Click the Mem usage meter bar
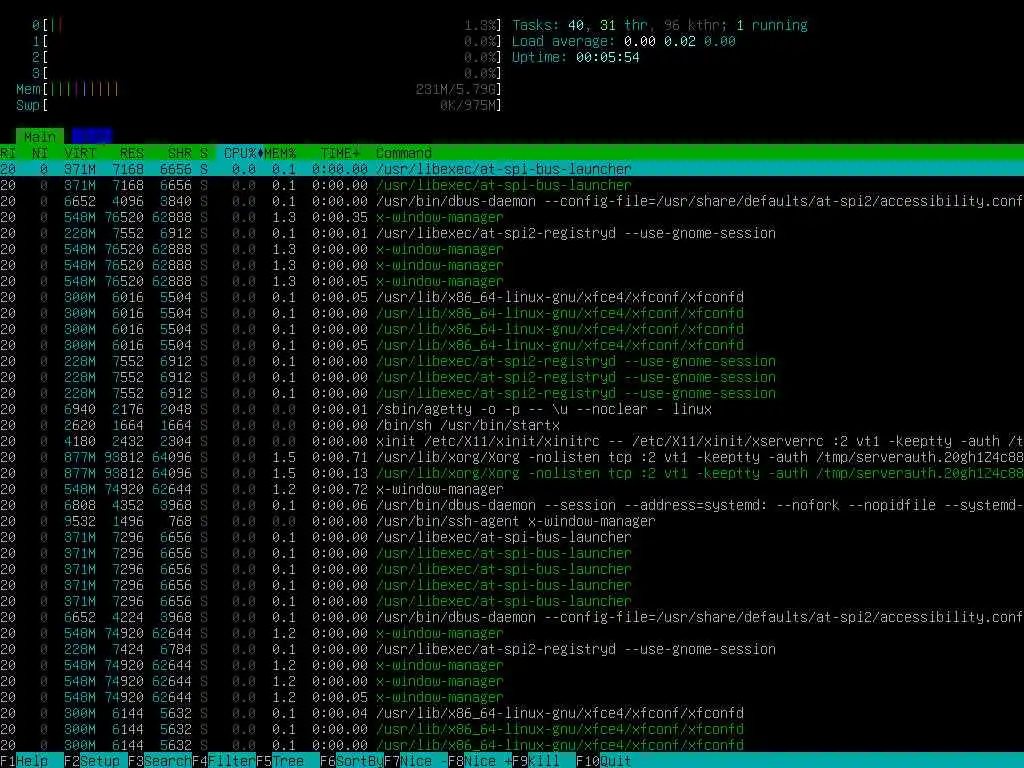This screenshot has height=768, width=1024. pyautogui.click(x=260, y=89)
